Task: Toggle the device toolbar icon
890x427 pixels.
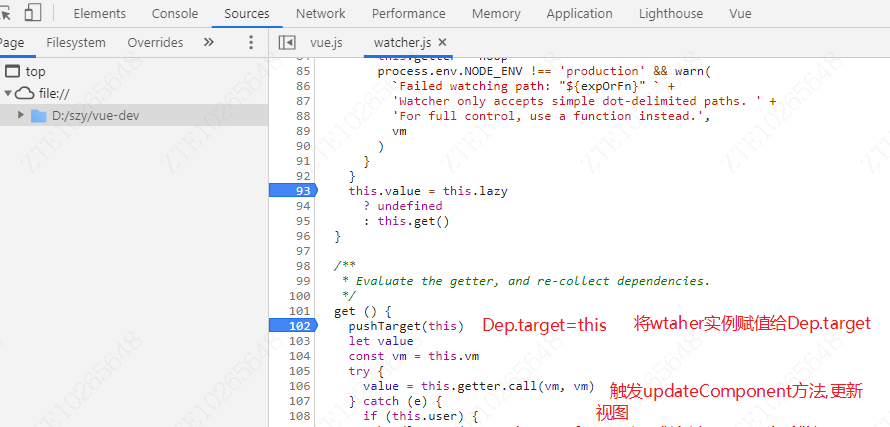Action: point(33,12)
